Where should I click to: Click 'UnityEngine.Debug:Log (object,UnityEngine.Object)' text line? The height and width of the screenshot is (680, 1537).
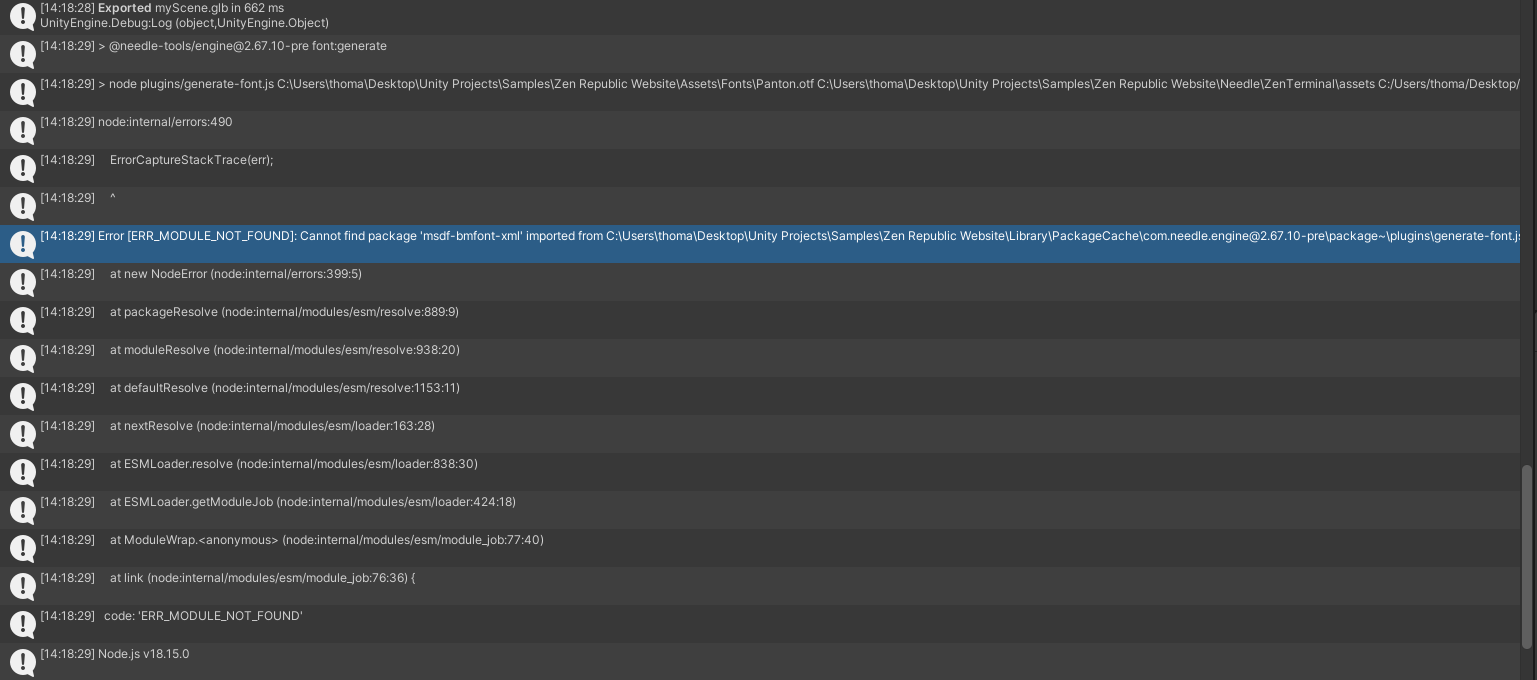click(x=184, y=23)
